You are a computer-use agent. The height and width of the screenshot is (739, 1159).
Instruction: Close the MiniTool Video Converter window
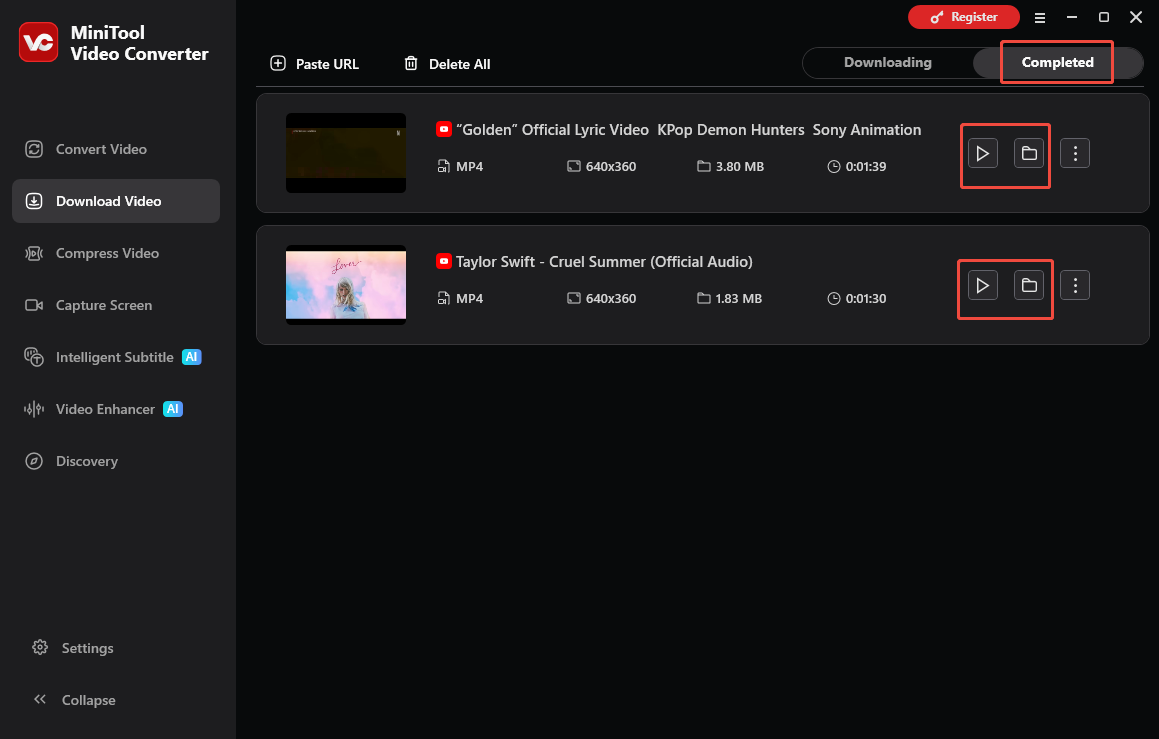pyautogui.click(x=1136, y=17)
